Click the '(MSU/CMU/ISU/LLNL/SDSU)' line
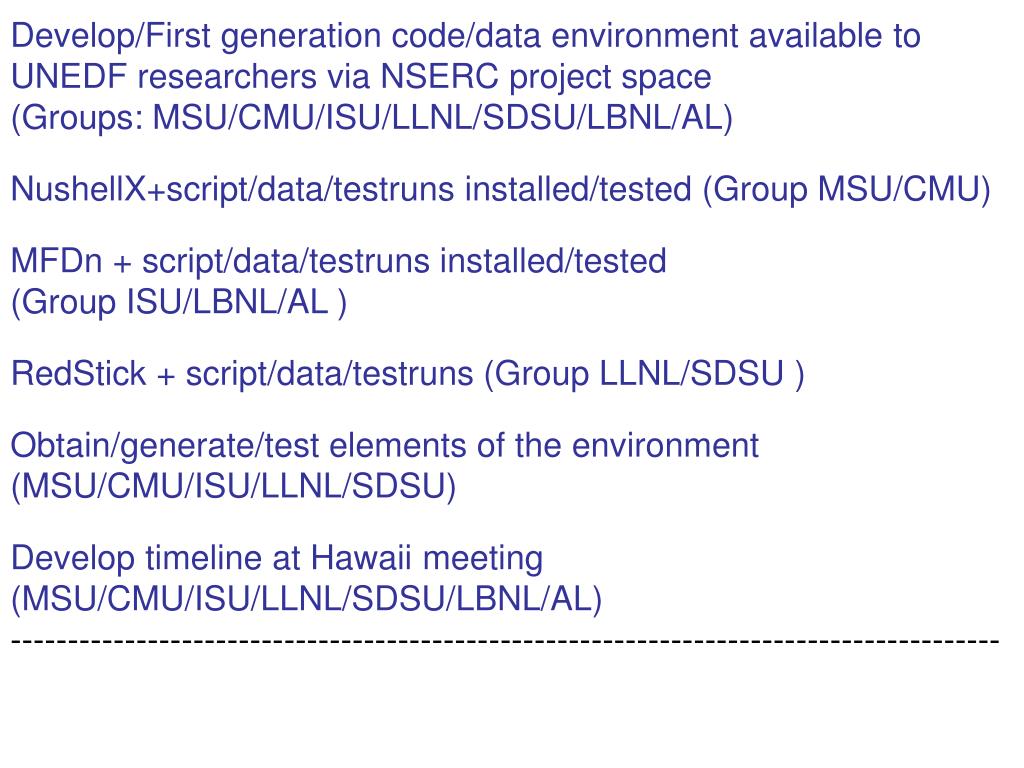 [234, 487]
